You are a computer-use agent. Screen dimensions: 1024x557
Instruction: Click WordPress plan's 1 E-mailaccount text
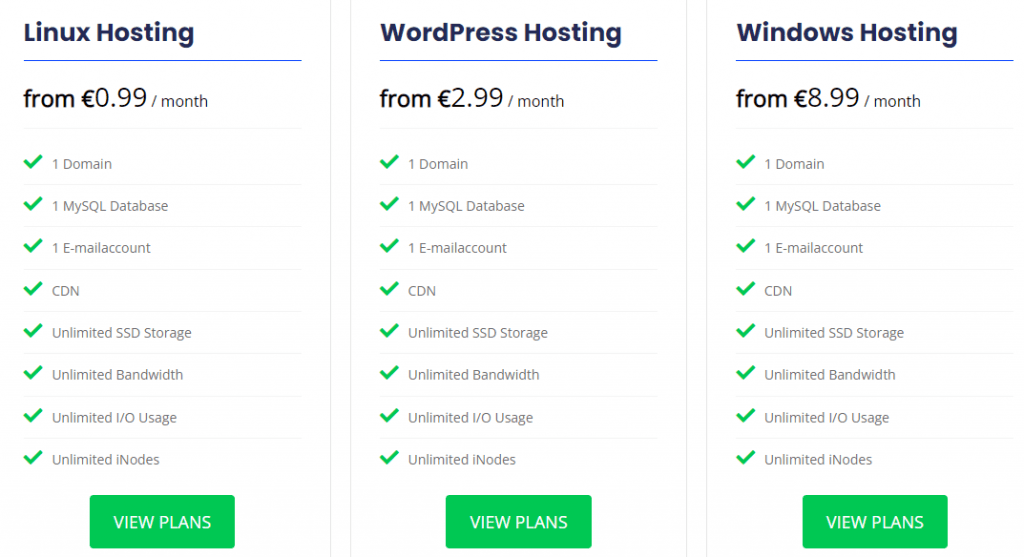(457, 248)
